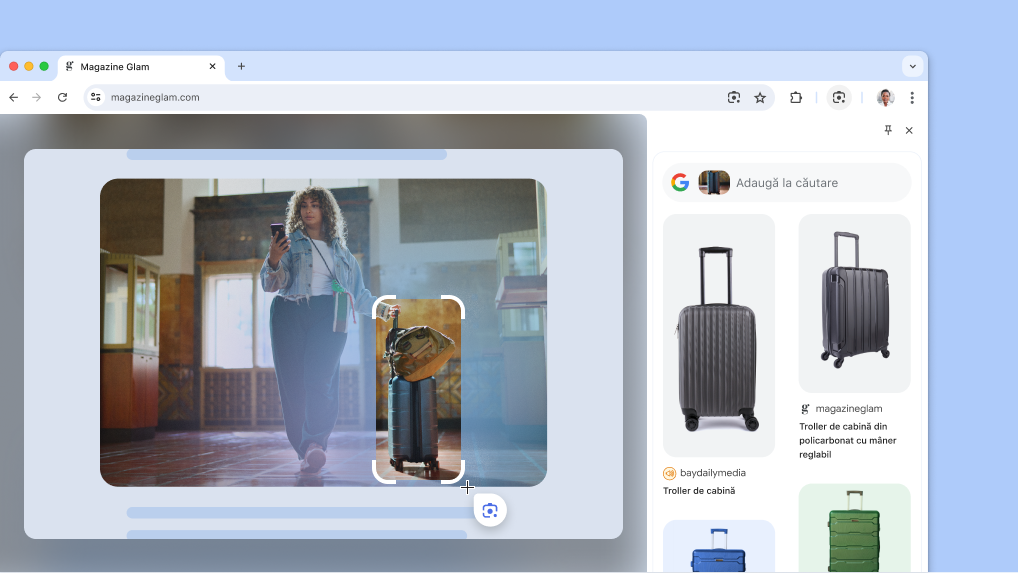Close the Magazine Glam tab
1018x573 pixels.
point(212,66)
